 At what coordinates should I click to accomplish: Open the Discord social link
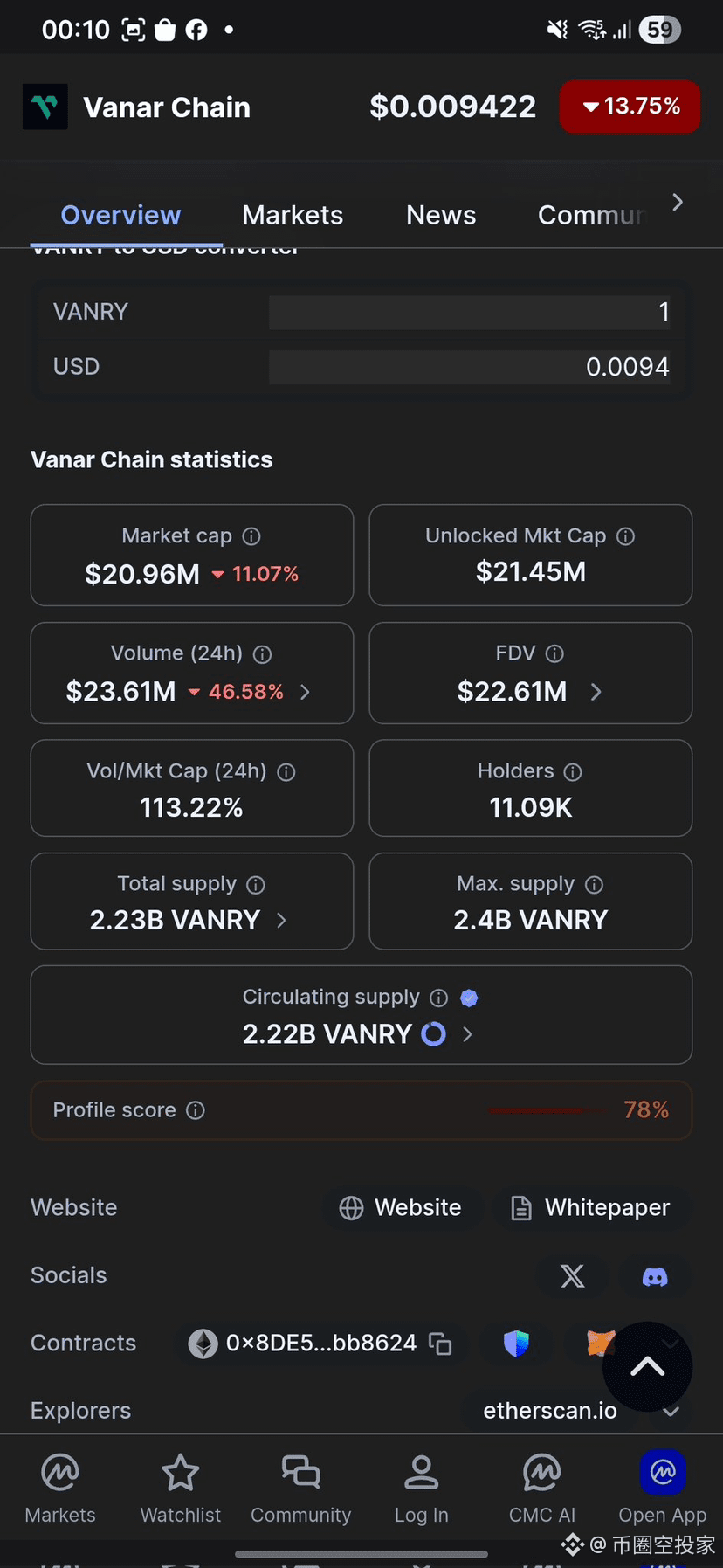coord(655,1276)
